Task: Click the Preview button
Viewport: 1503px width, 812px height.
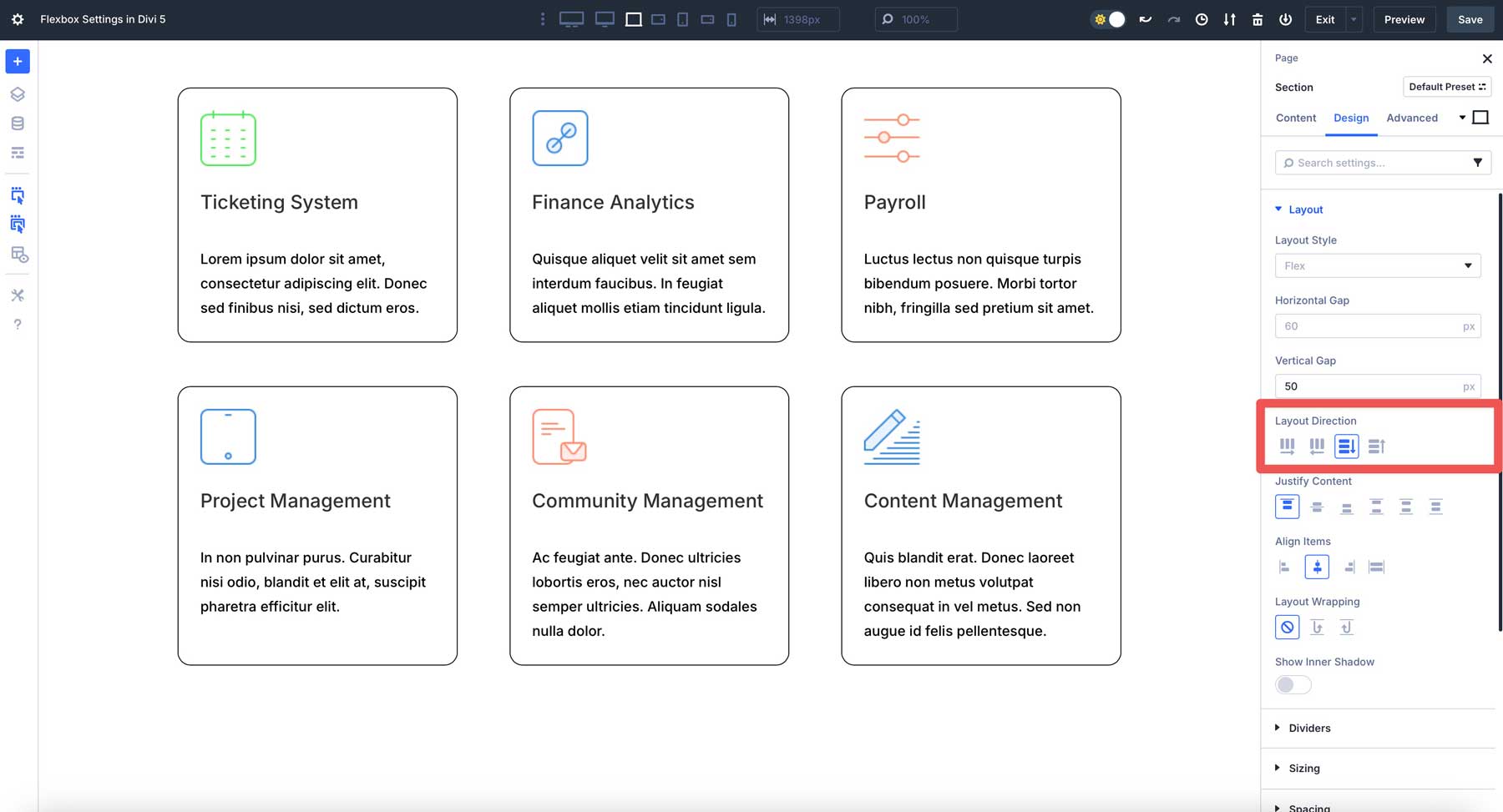Action: point(1404,19)
